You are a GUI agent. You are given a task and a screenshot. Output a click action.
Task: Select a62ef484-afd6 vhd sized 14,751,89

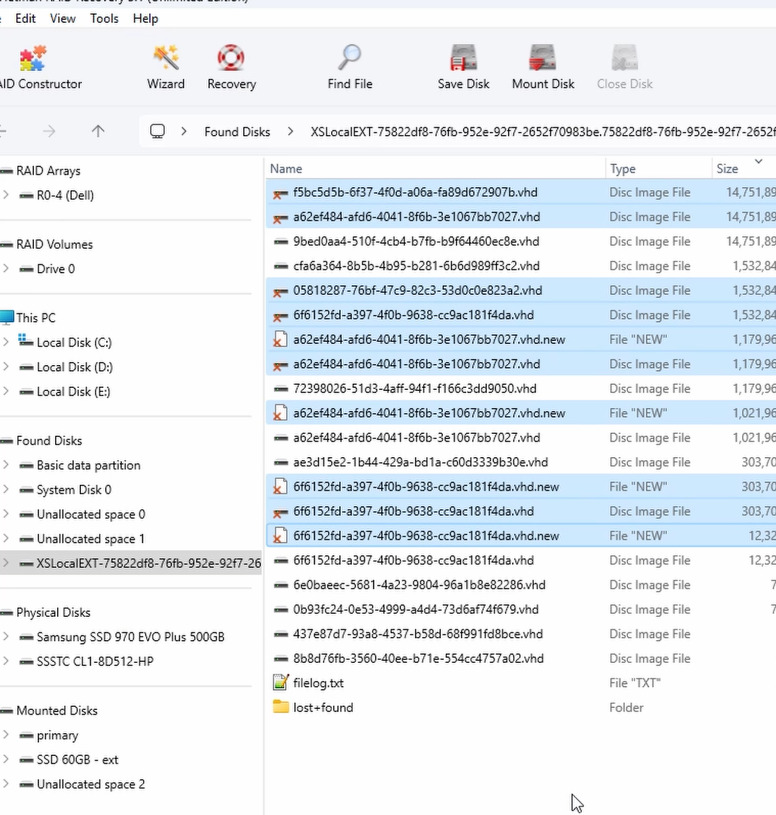(x=521, y=217)
